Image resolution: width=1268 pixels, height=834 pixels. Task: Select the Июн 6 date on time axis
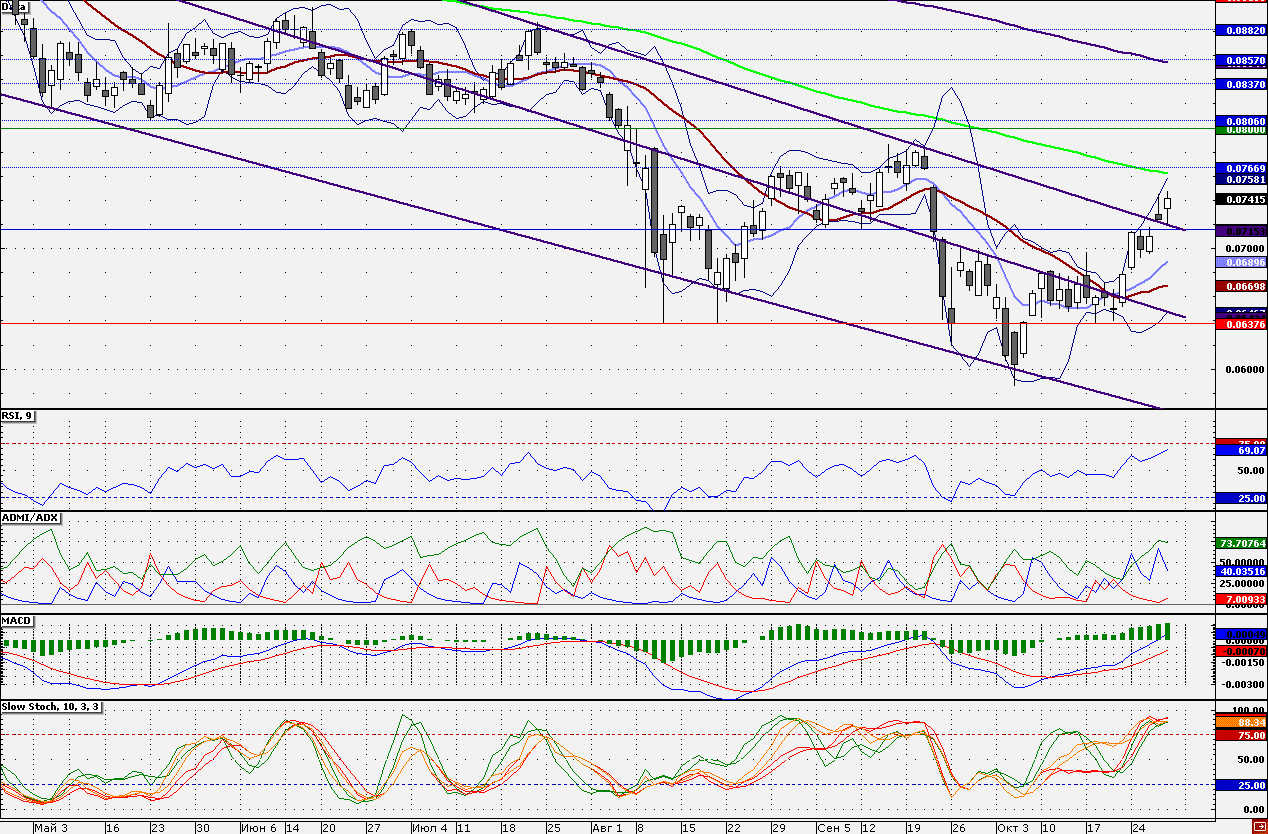point(259,828)
